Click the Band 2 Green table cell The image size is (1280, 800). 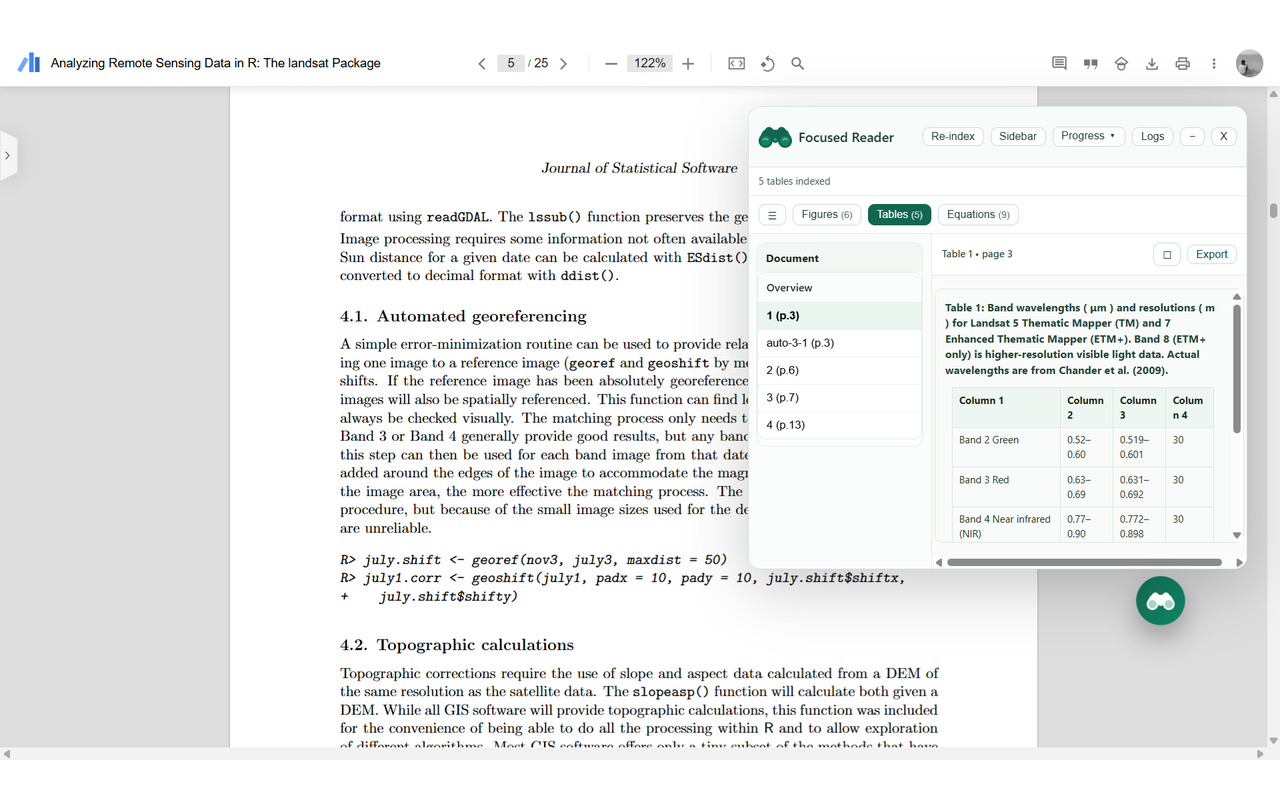1005,447
